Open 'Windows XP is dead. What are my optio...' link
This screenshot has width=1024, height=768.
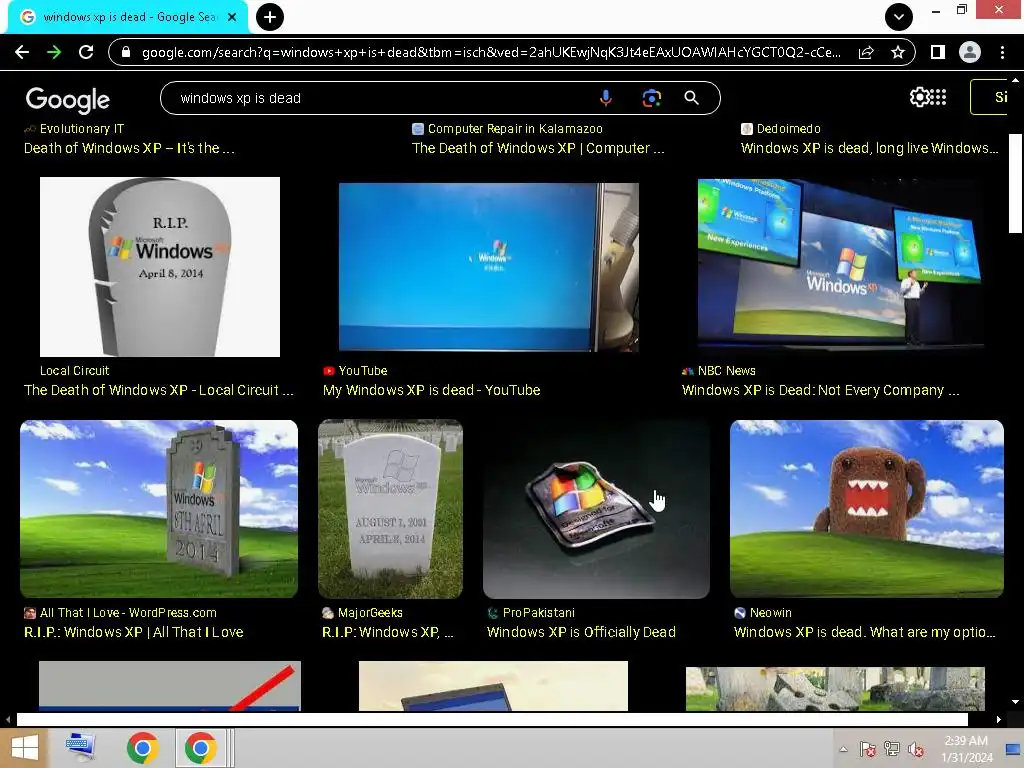click(x=865, y=632)
